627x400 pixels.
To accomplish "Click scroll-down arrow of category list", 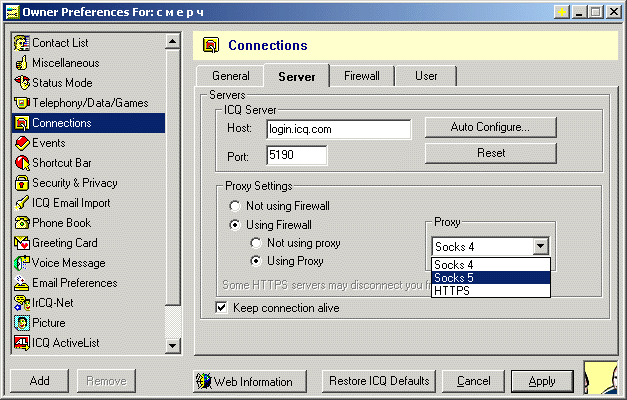I will (172, 345).
